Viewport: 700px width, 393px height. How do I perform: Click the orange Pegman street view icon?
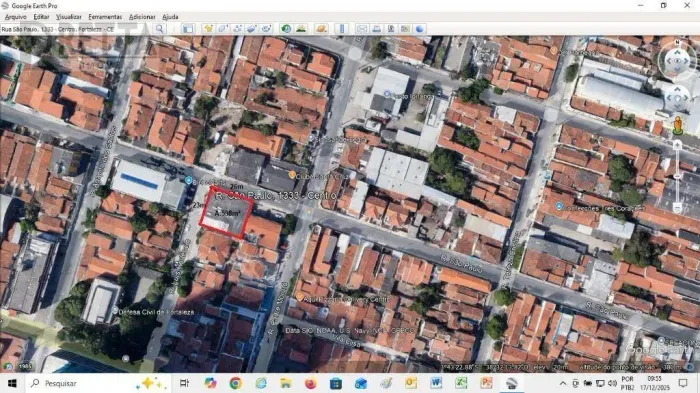coord(677,125)
